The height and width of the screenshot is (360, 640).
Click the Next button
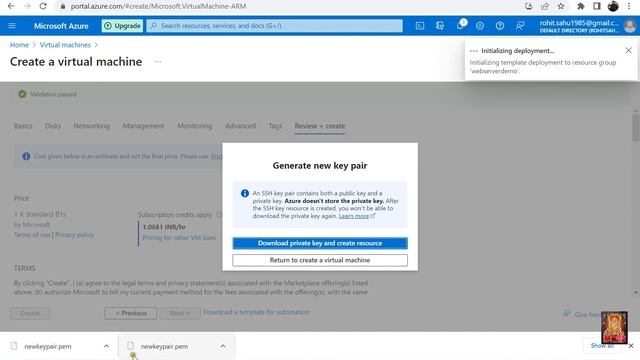(180, 313)
